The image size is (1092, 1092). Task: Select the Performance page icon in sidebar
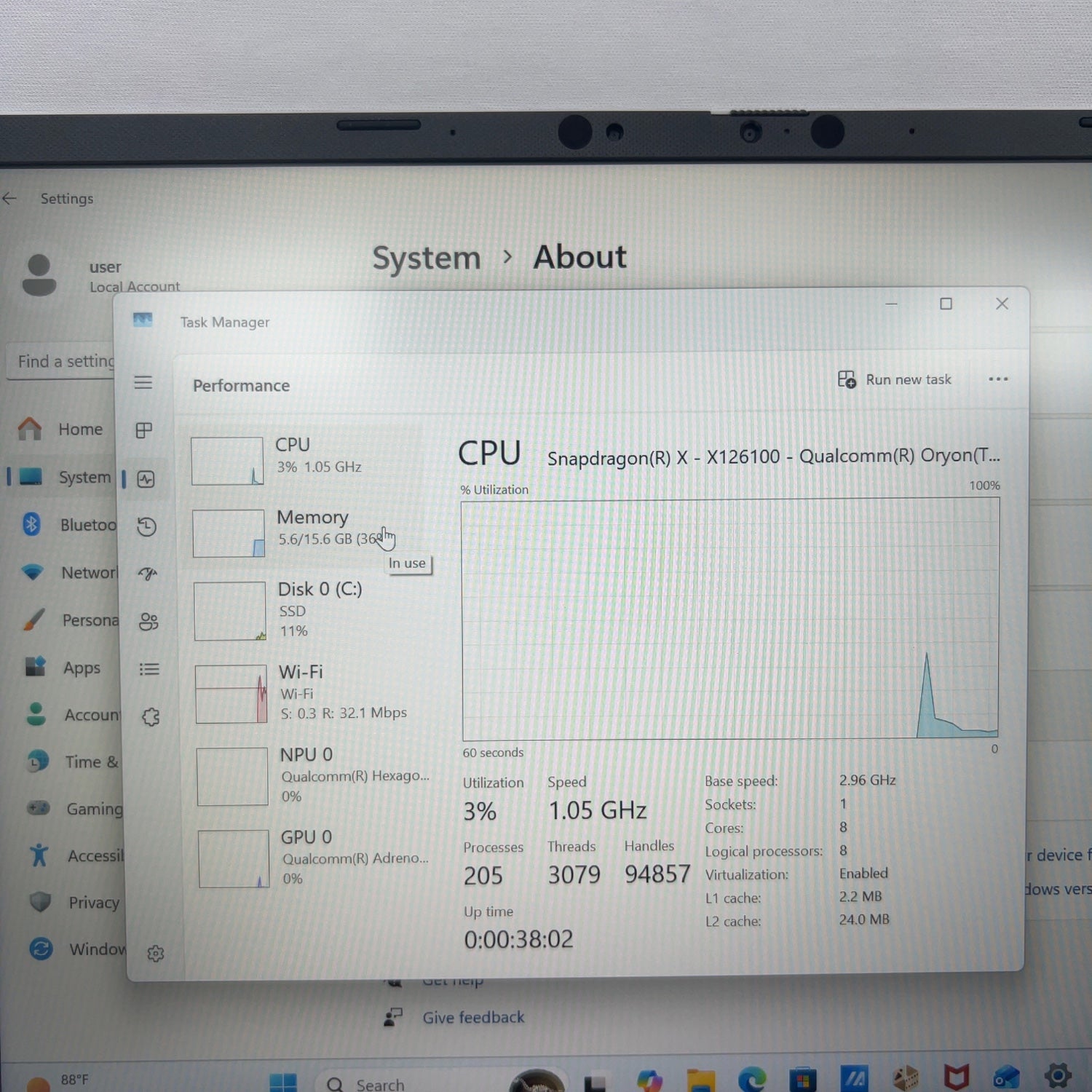pos(146,479)
